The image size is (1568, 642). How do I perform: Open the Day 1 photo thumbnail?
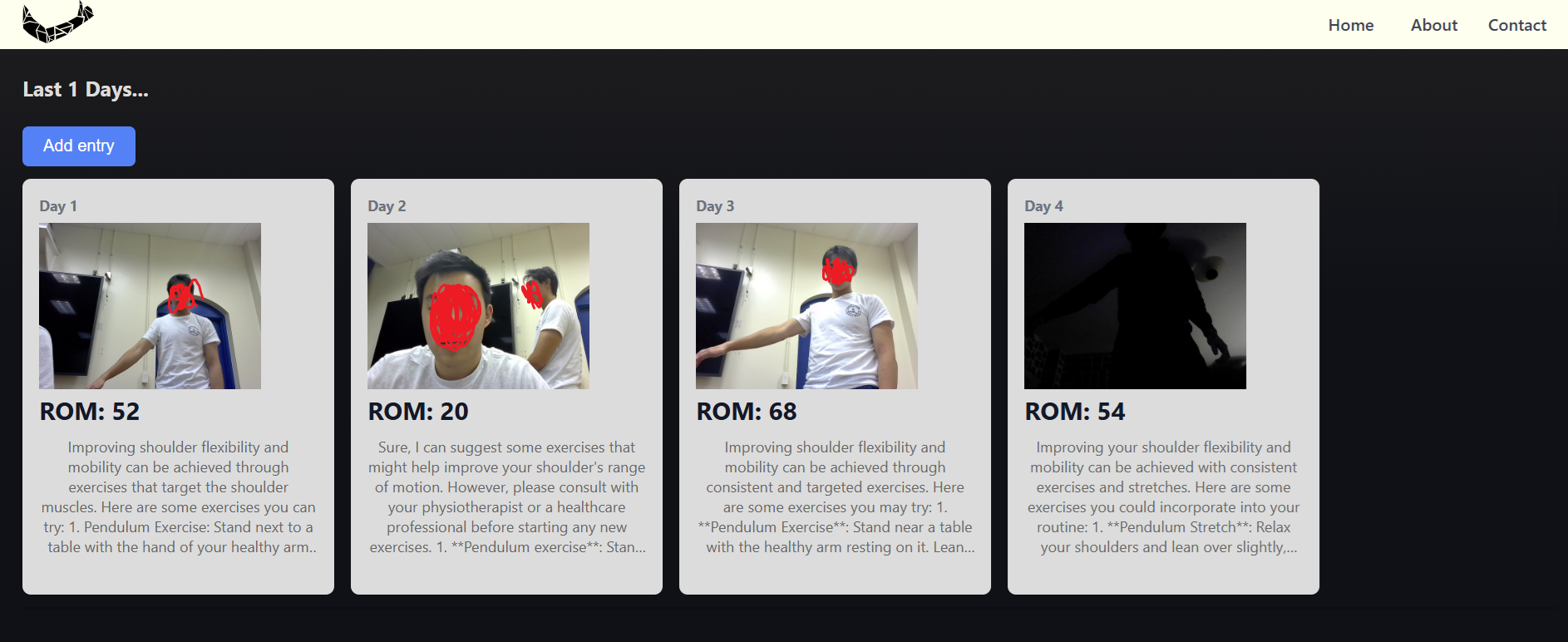(x=150, y=306)
